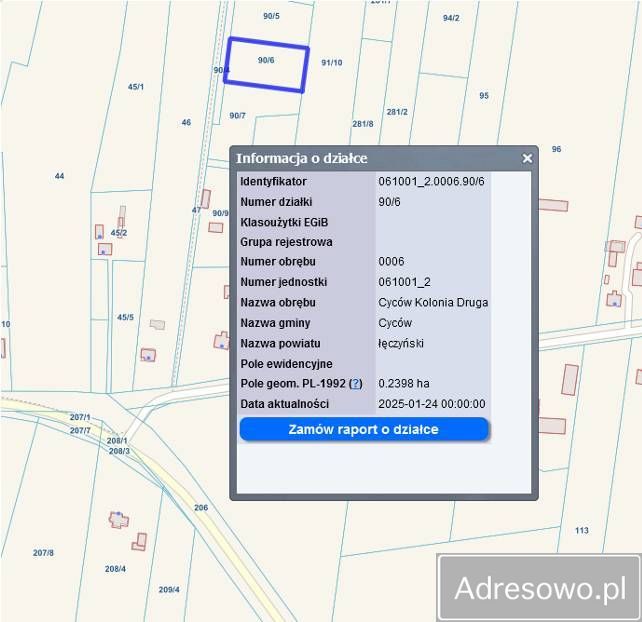The width and height of the screenshot is (642, 622).
Task: Select parcel 46 on the map
Action: click(x=186, y=123)
